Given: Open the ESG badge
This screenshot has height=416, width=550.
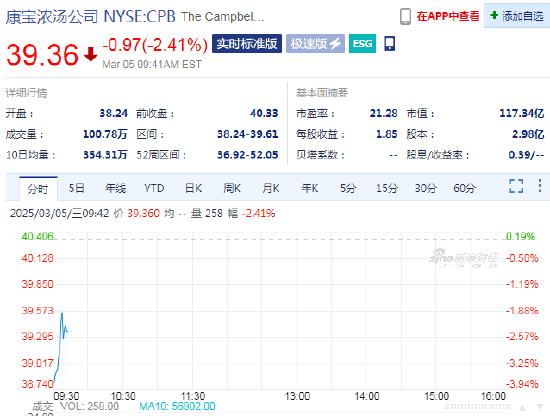Looking at the screenshot, I should (x=362, y=43).
